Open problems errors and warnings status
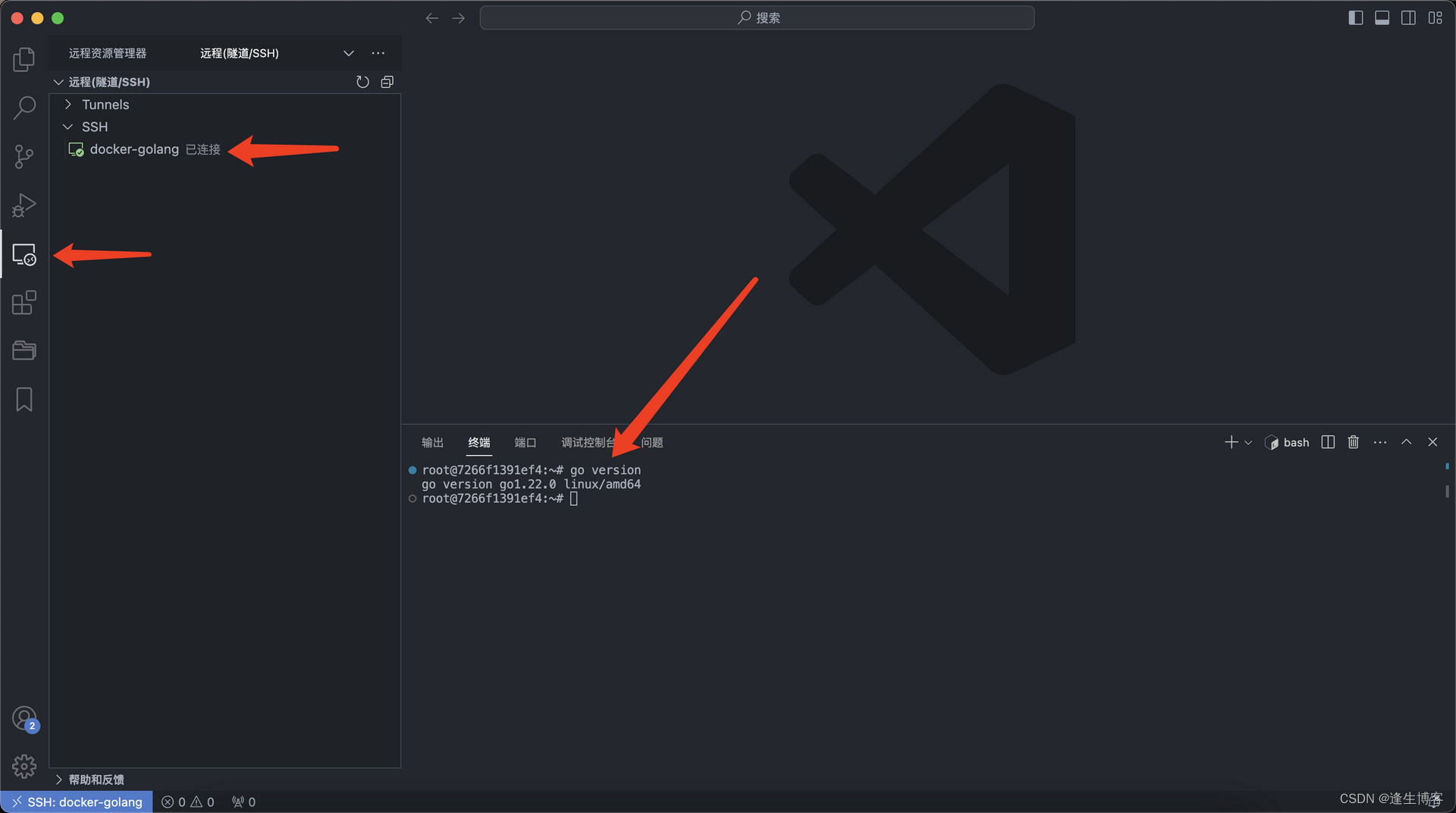Screen dimensions: 1456x813 coord(188,802)
